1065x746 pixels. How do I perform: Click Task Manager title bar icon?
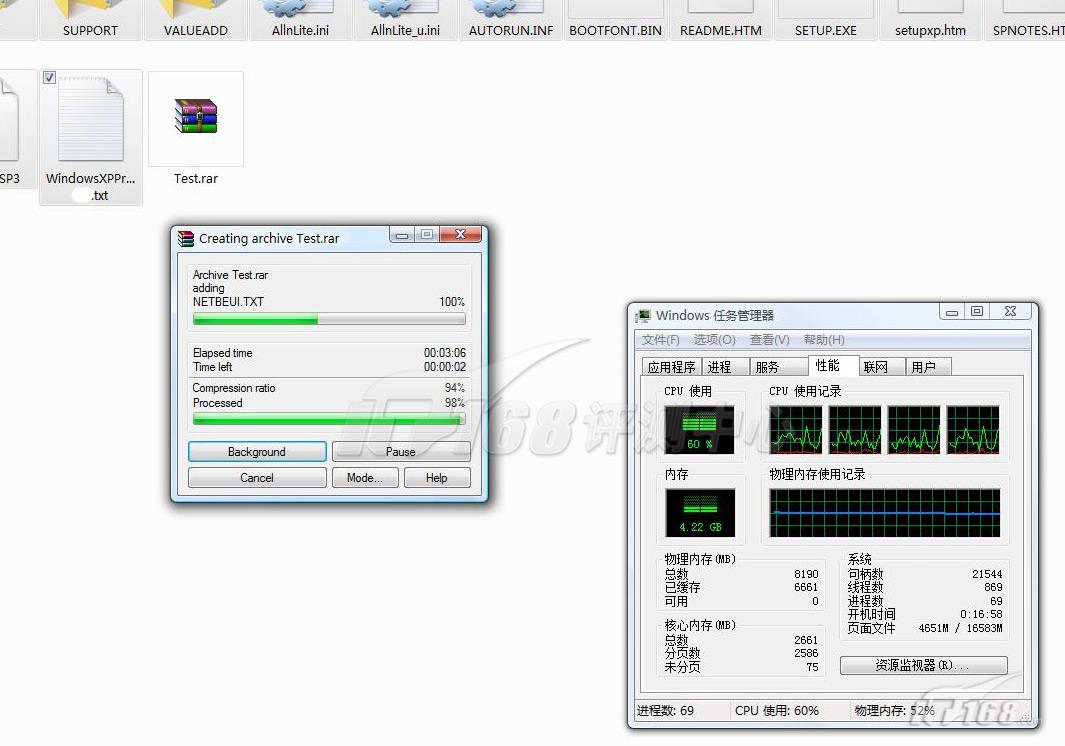click(643, 315)
